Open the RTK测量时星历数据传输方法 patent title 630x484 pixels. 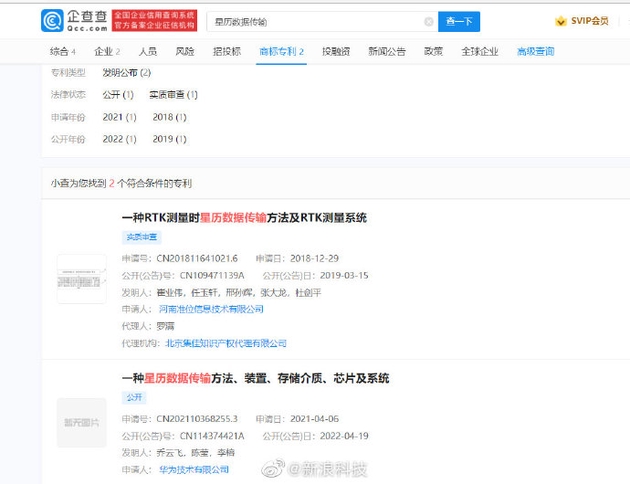pos(244,218)
